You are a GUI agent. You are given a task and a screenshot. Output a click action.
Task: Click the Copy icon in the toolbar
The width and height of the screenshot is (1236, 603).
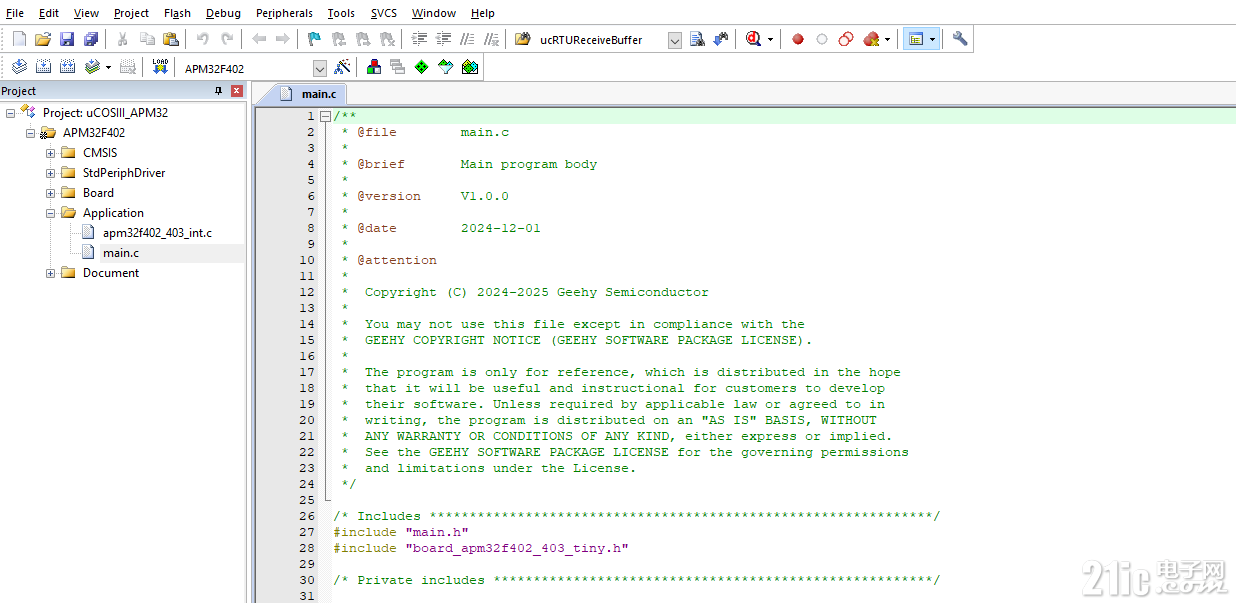[147, 39]
